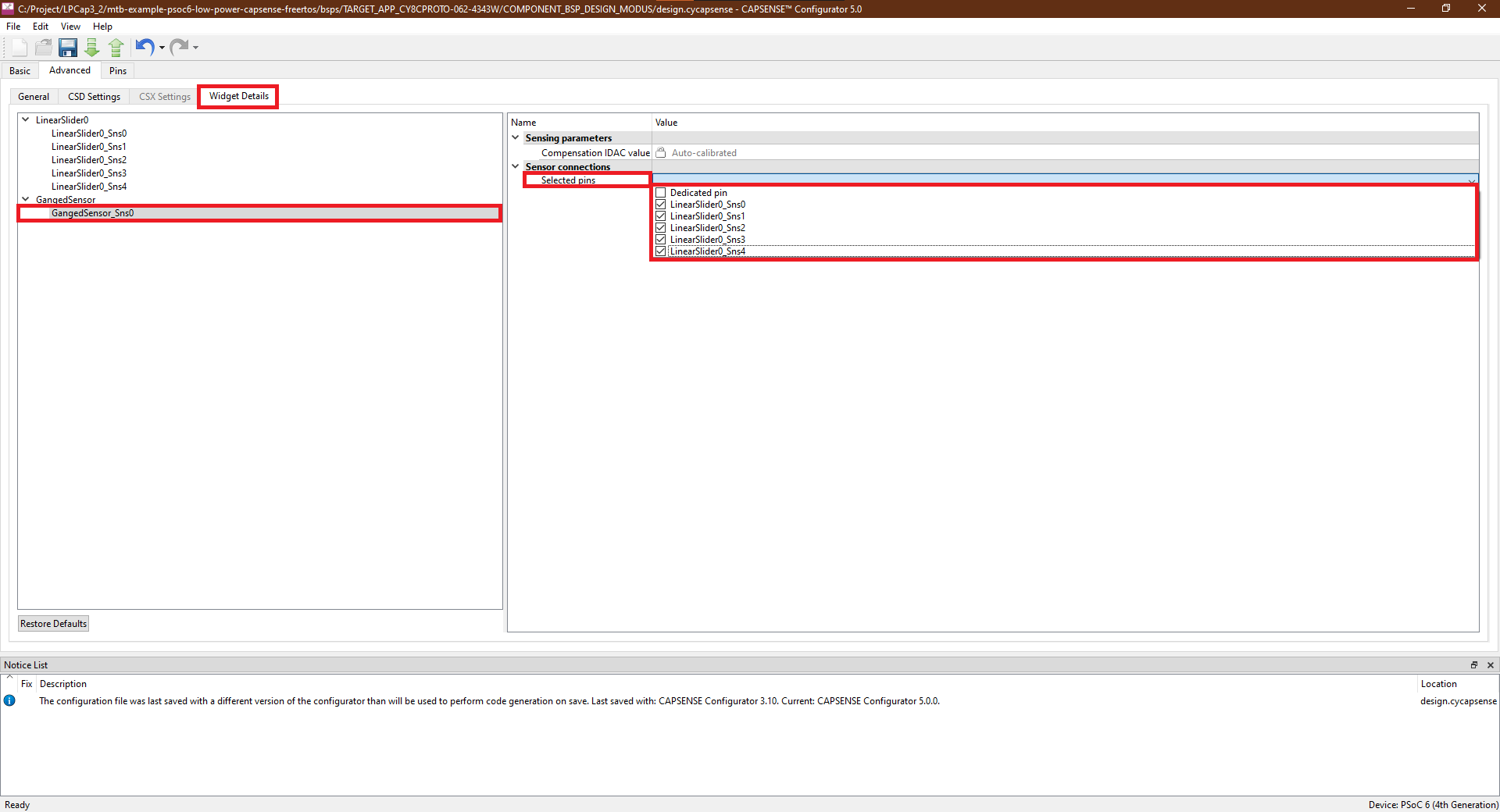This screenshot has width=1500, height=812.
Task: Open the File menu
Action: click(x=13, y=27)
